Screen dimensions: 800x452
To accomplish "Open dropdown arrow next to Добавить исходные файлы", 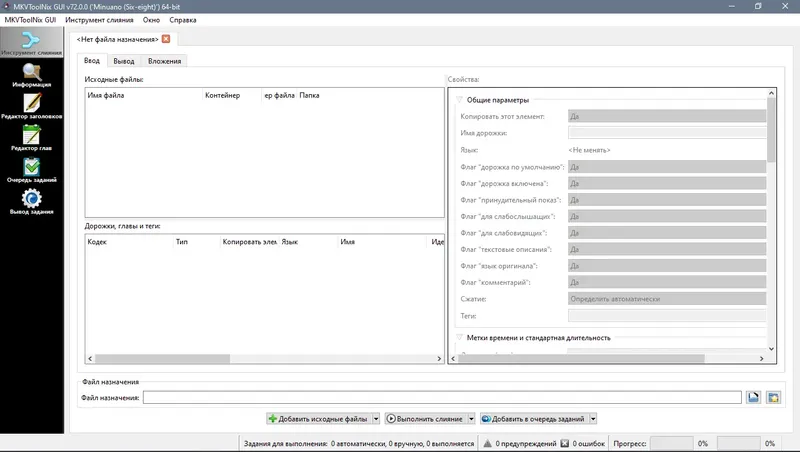I will point(376,419).
